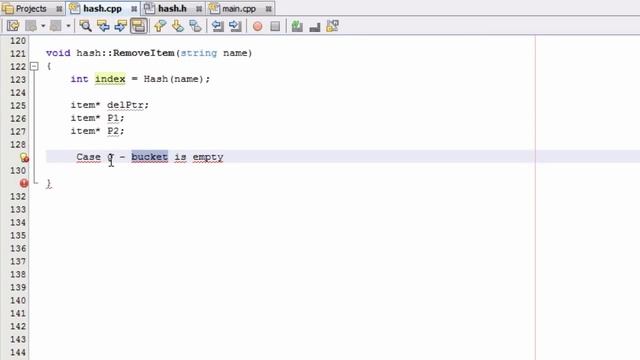Open the hash.h editor tab

172,9
